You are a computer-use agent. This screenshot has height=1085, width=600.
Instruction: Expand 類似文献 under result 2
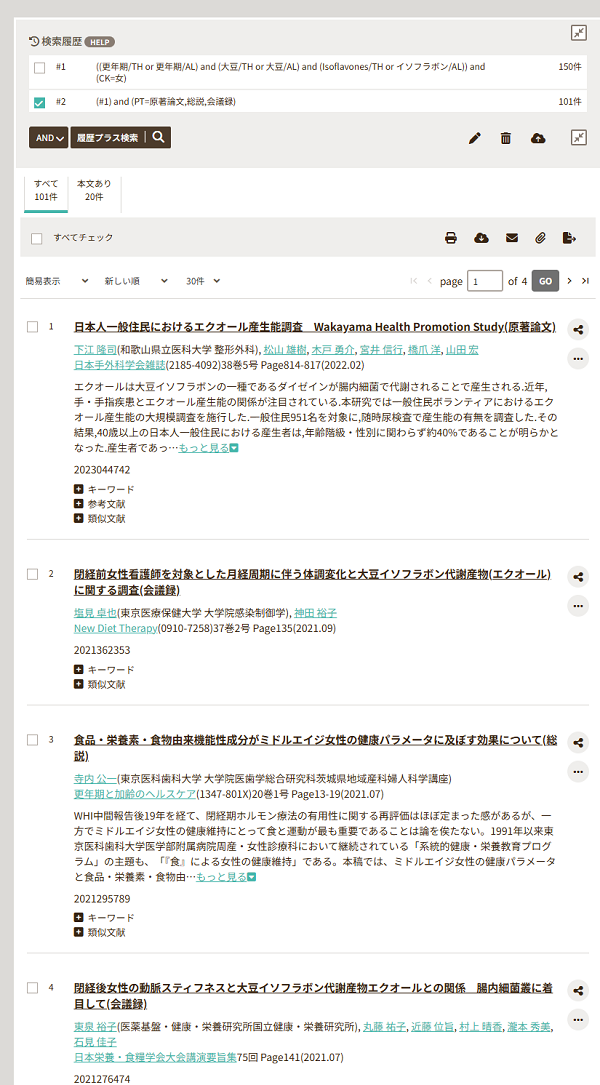point(100,684)
